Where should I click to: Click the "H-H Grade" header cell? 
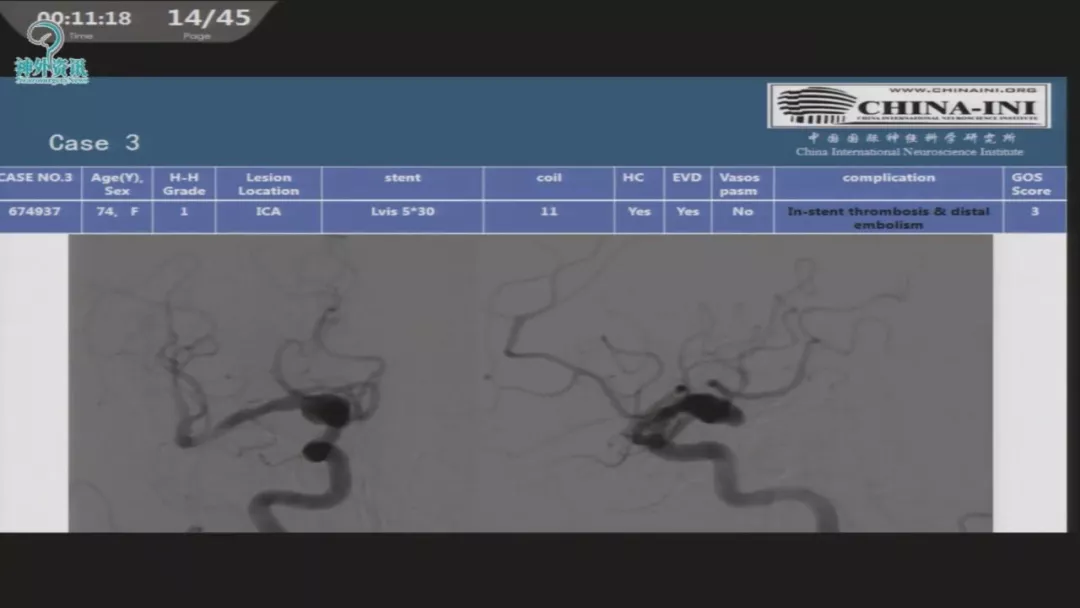(184, 184)
